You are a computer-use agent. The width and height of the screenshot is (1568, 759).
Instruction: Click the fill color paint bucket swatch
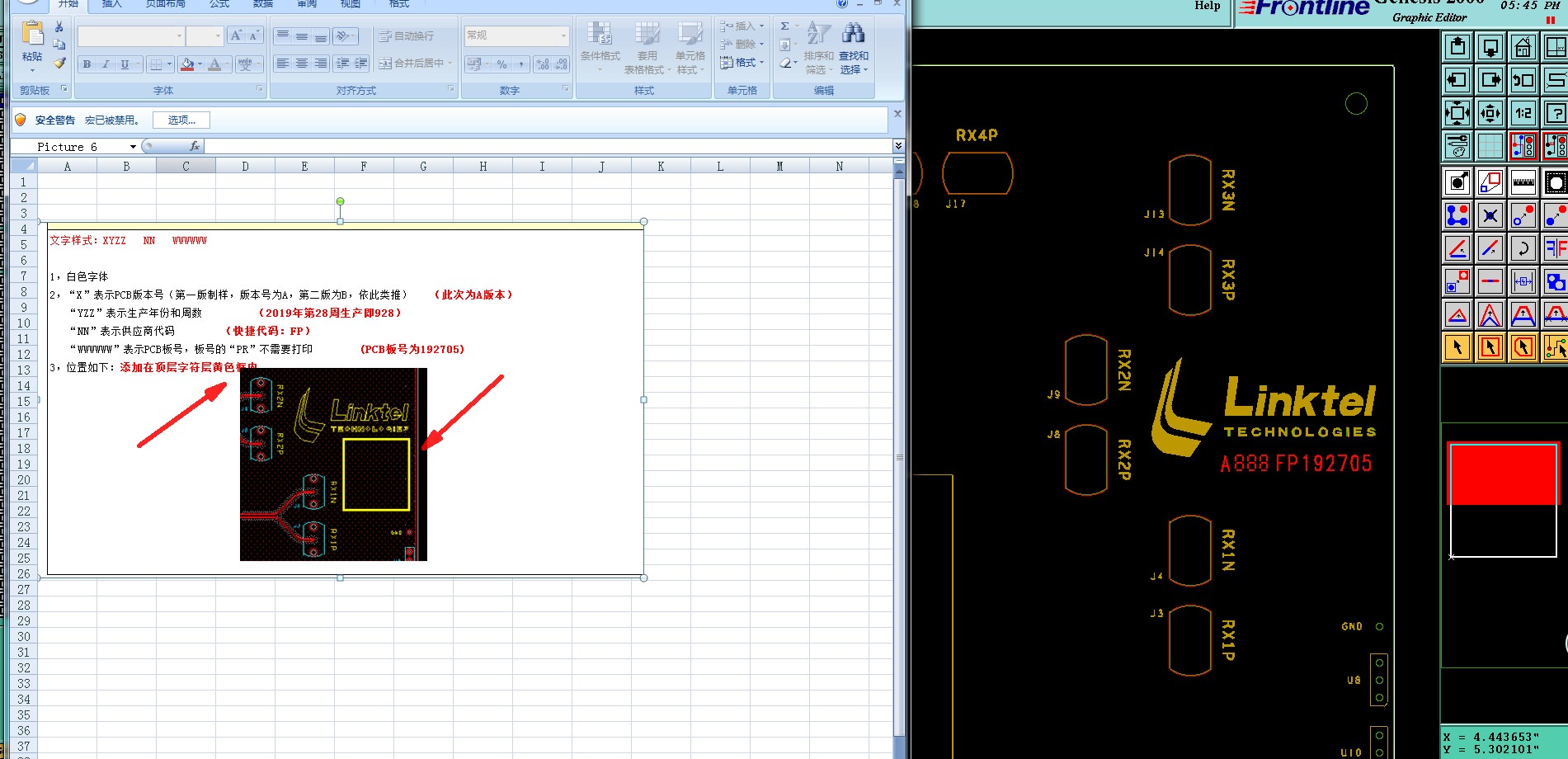pyautogui.click(x=187, y=64)
